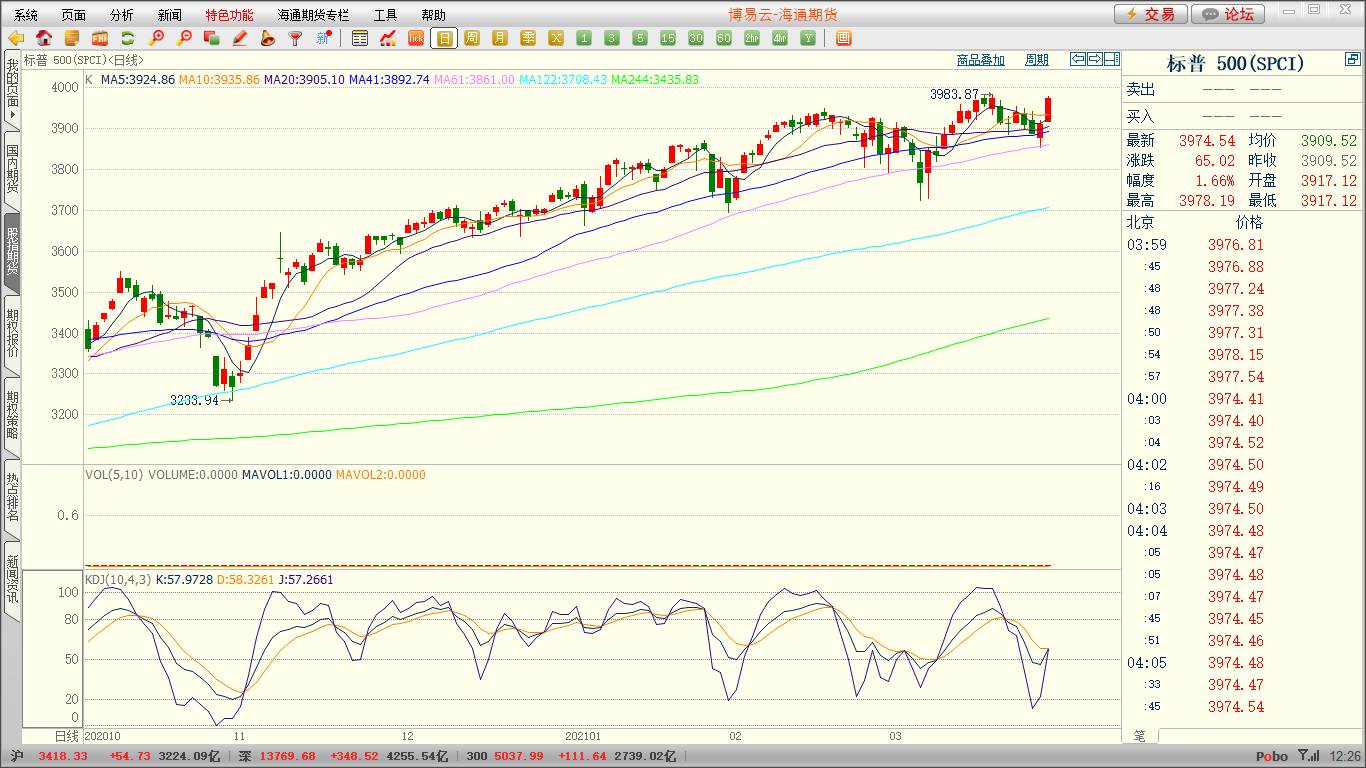The height and width of the screenshot is (768, 1366).
Task: Open the 新闻 menu
Action: 170,15
